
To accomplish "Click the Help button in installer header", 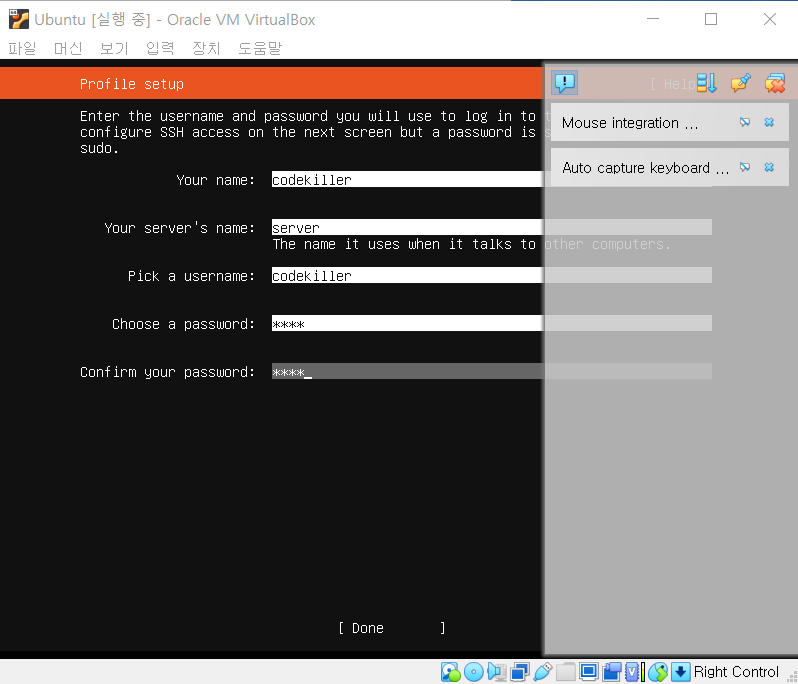I will [x=673, y=84].
